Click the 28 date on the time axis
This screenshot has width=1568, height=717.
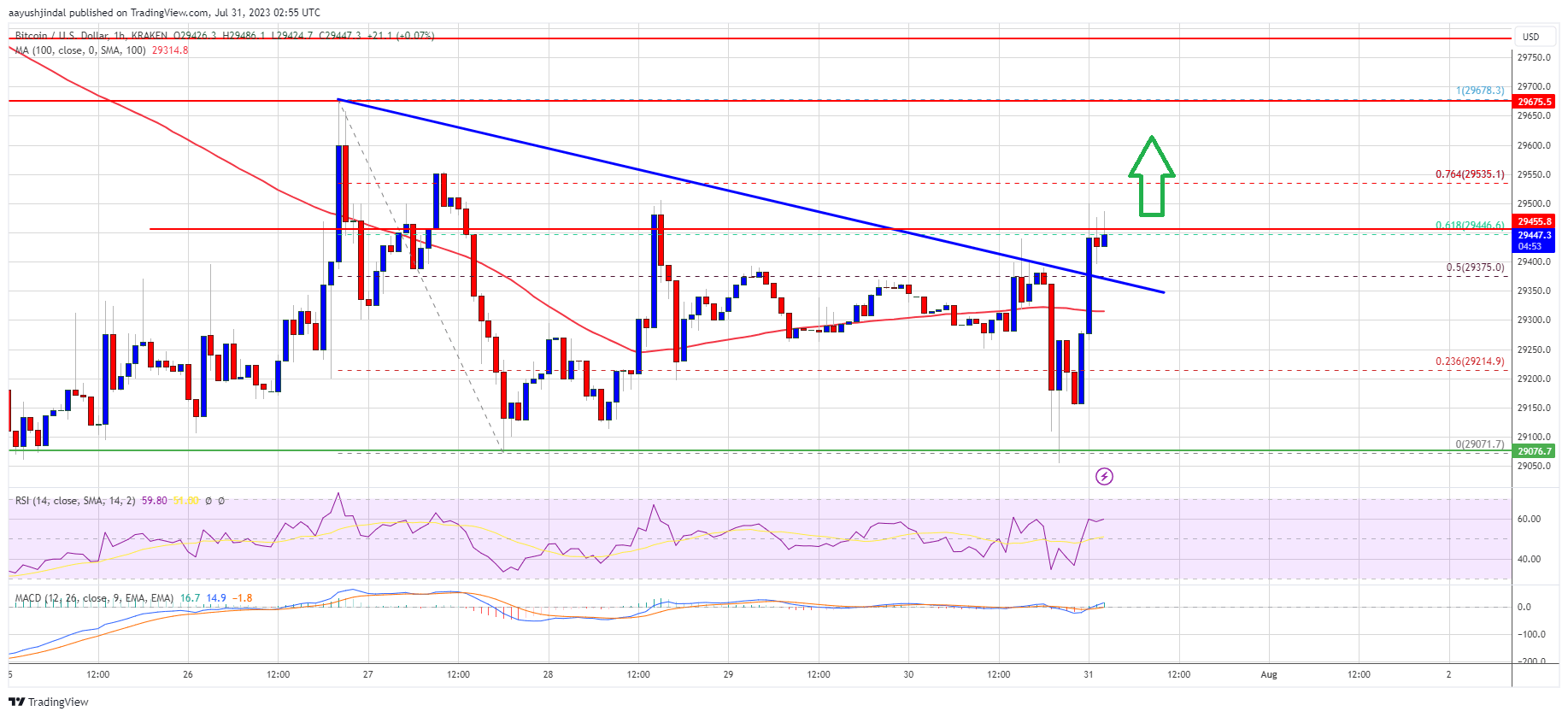549,674
